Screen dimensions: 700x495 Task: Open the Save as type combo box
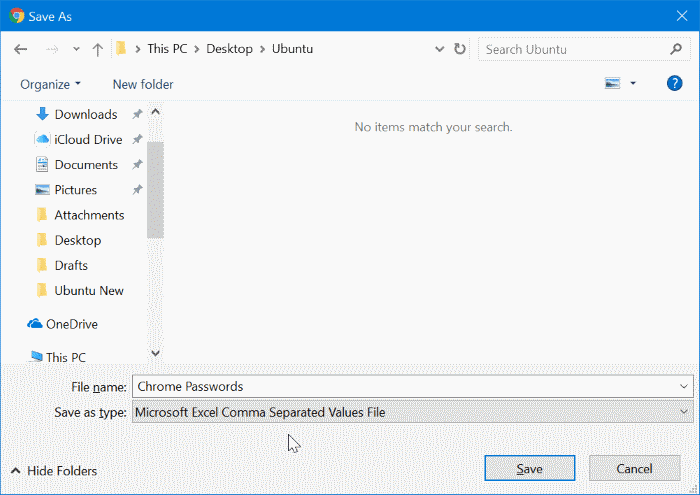(x=412, y=412)
